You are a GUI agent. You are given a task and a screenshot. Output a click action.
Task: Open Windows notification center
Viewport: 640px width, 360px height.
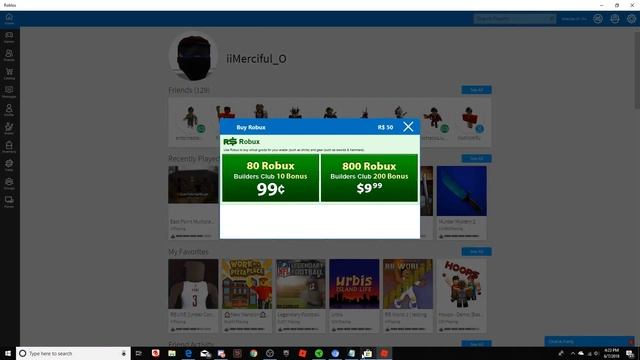click(630, 353)
